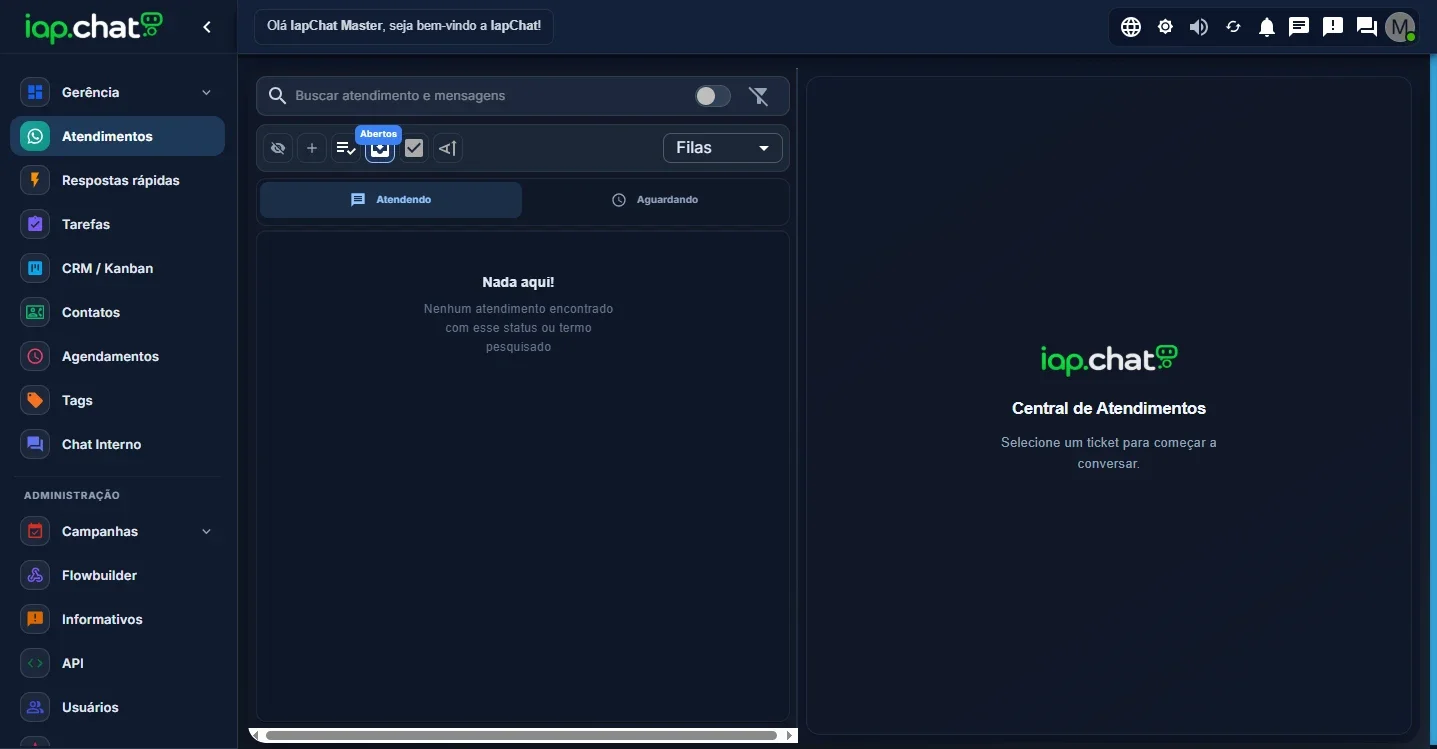The width and height of the screenshot is (1437, 749).
Task: Expand the Gerência menu chevron
Action: coord(206,92)
